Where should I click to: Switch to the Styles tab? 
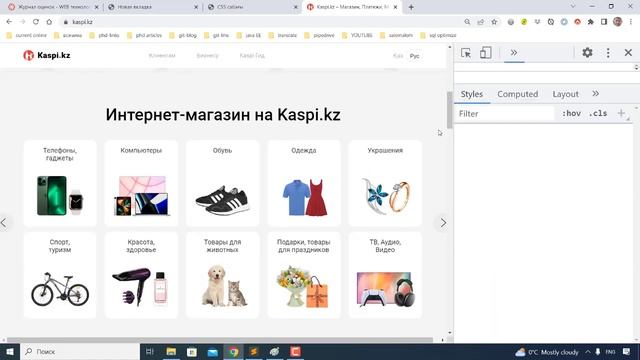(472, 94)
